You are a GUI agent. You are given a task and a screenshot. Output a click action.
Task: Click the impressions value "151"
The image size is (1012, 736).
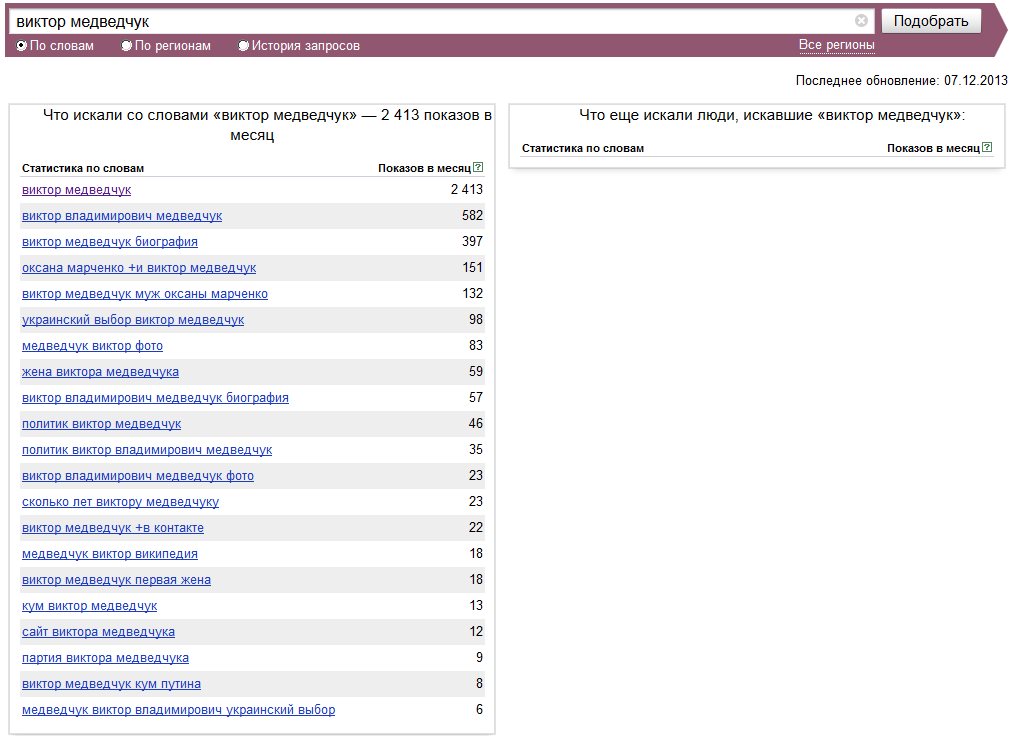pos(472,267)
